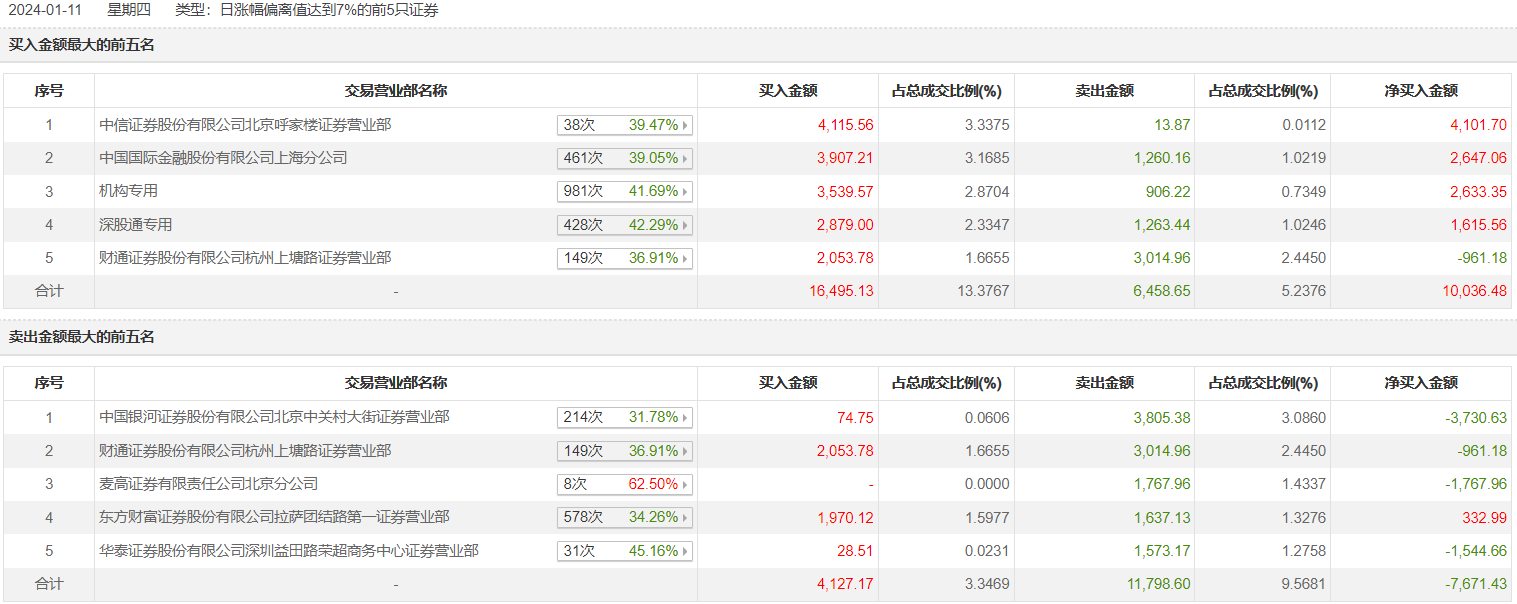The height and width of the screenshot is (604, 1517).
Task: Click 卖出金额 header in sell table
Action: pos(1104,383)
